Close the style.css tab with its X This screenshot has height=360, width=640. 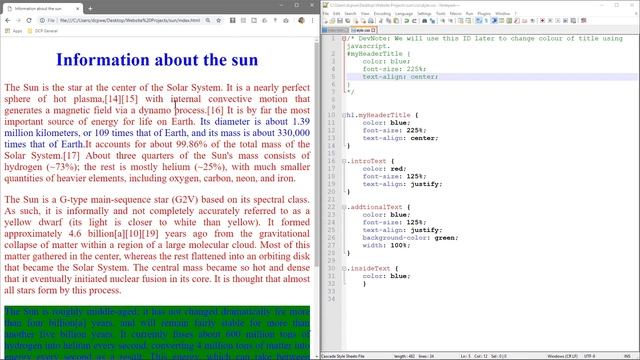(x=373, y=30)
